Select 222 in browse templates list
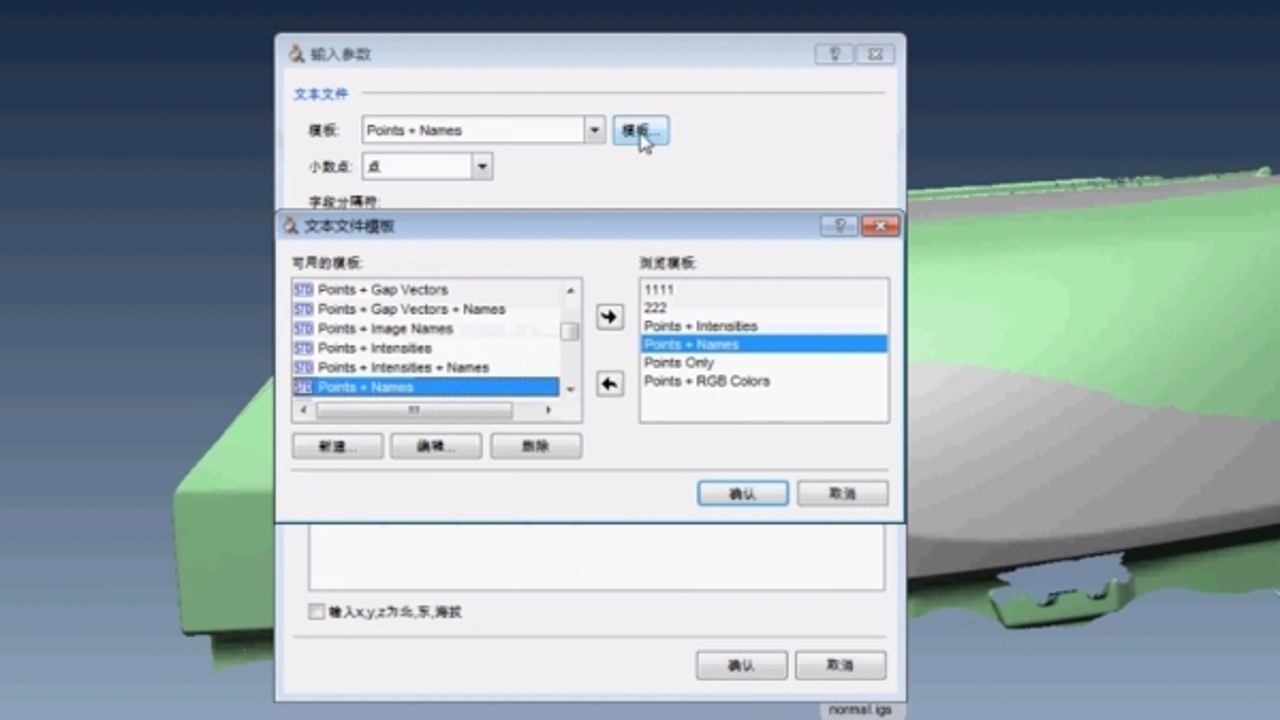The width and height of the screenshot is (1280, 720). pos(763,307)
